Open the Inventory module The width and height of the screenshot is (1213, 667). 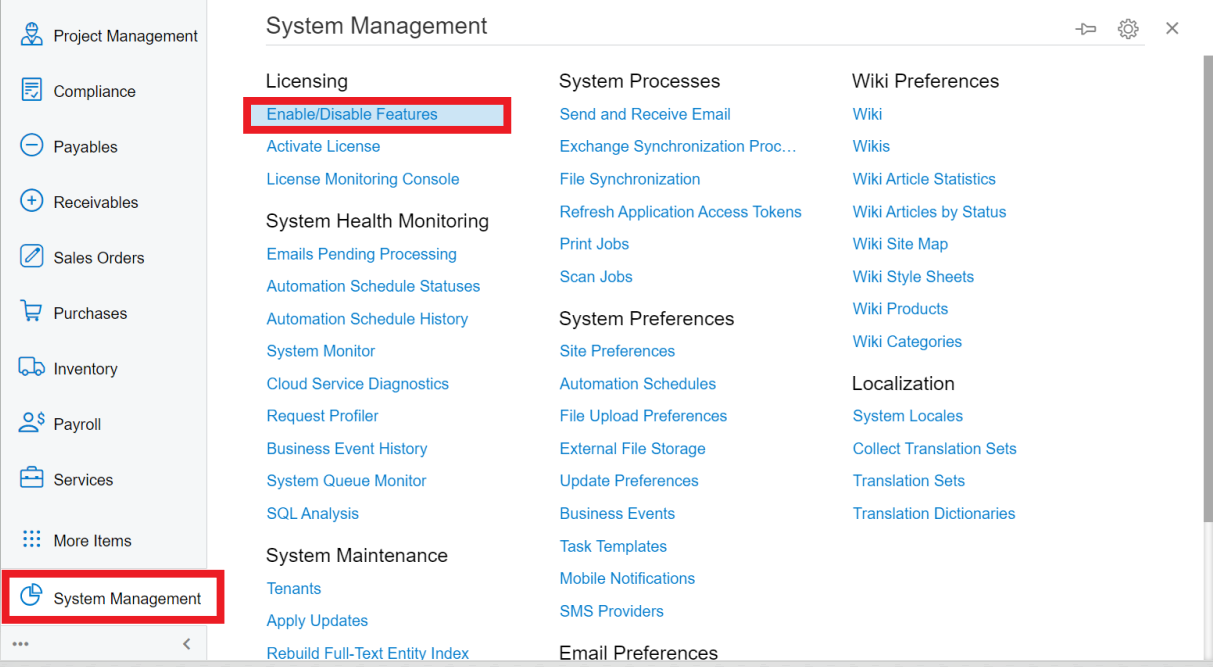pyautogui.click(x=86, y=367)
